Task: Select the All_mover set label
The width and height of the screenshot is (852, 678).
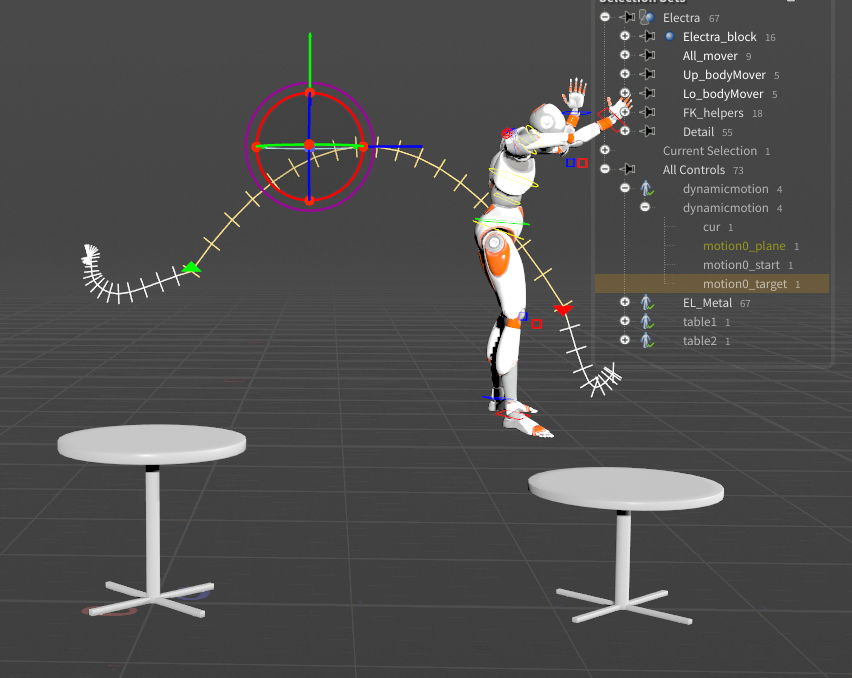Action: point(710,56)
